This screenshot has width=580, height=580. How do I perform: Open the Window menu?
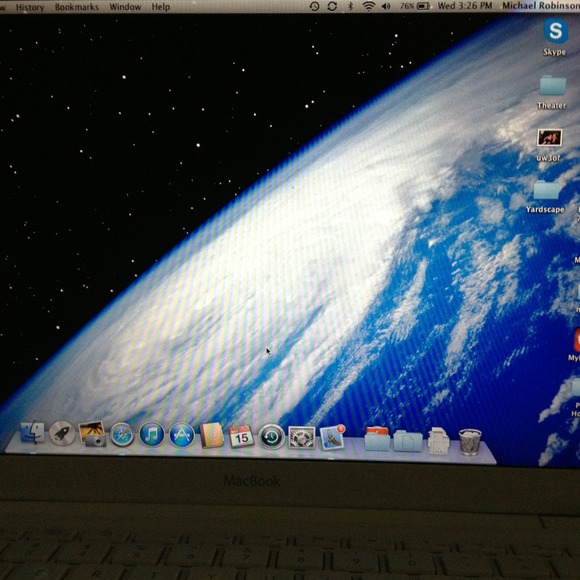pyautogui.click(x=125, y=7)
